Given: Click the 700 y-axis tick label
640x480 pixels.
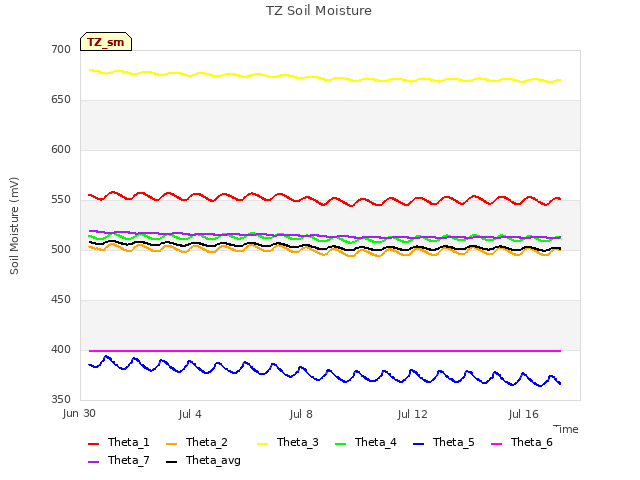Looking at the screenshot, I should [61, 49].
